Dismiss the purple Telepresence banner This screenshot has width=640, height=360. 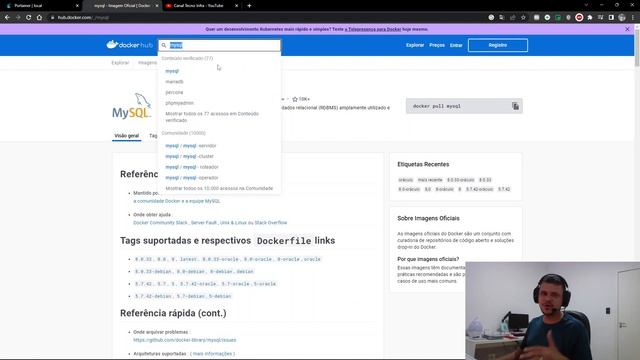(x=627, y=29)
